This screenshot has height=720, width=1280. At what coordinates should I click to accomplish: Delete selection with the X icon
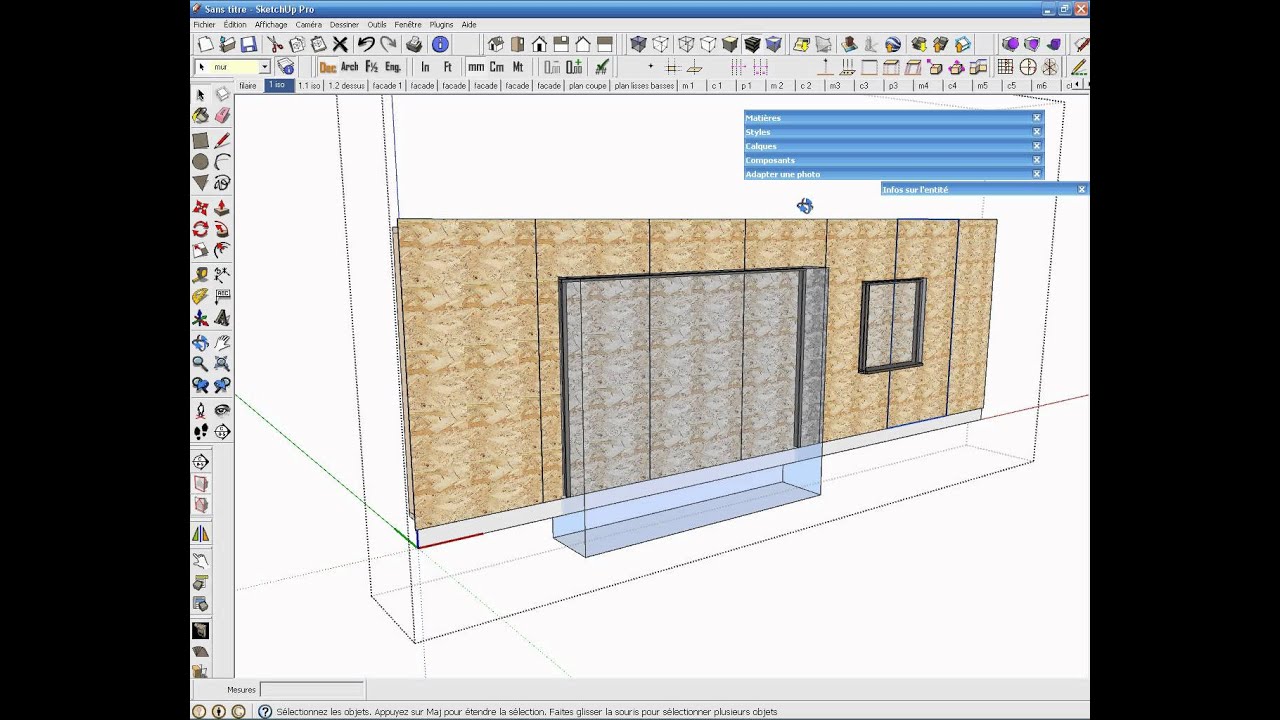click(340, 44)
